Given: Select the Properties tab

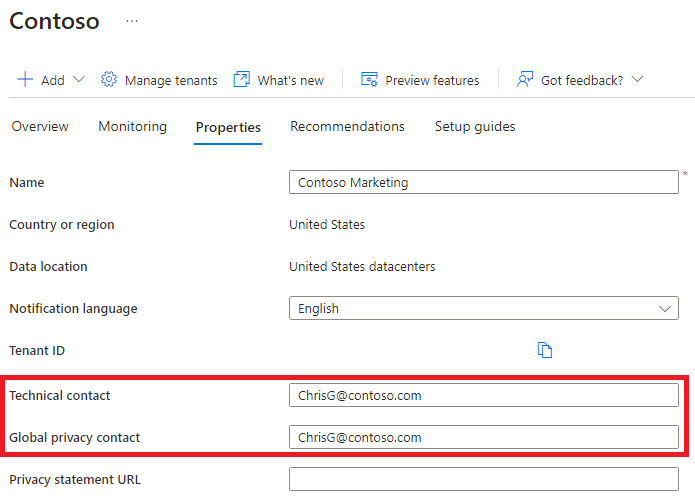Looking at the screenshot, I should tap(228, 128).
